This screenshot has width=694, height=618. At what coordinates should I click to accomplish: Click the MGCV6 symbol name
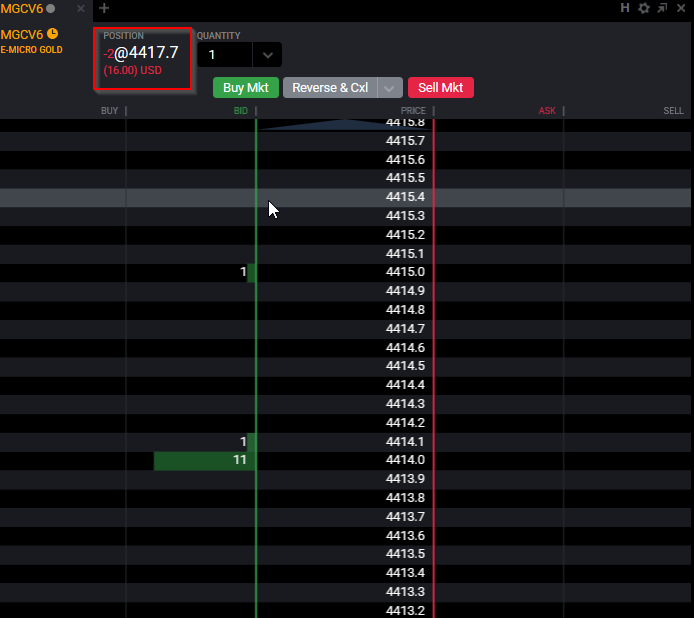click(x=22, y=35)
